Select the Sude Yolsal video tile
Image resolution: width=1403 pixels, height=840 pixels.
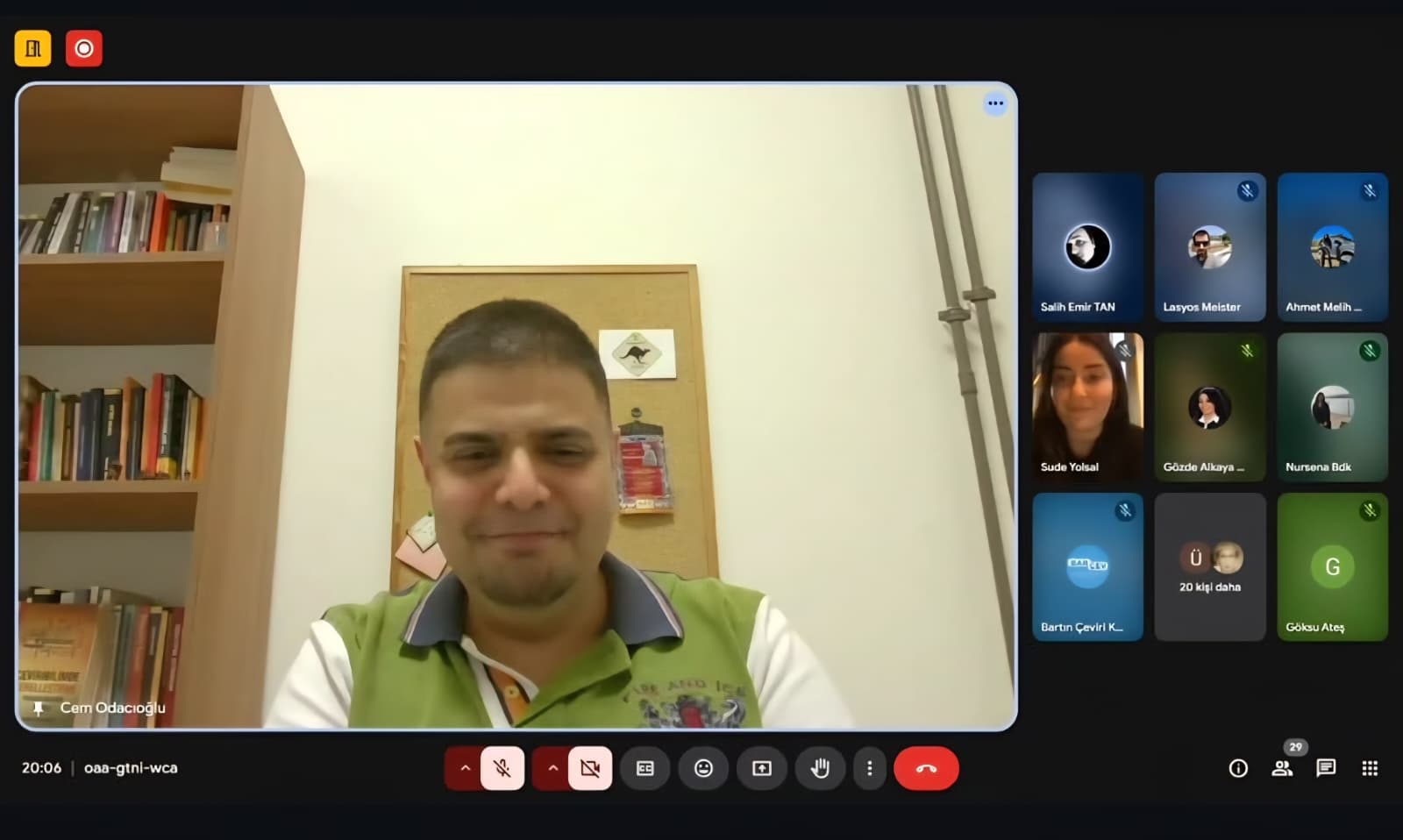pos(1087,406)
